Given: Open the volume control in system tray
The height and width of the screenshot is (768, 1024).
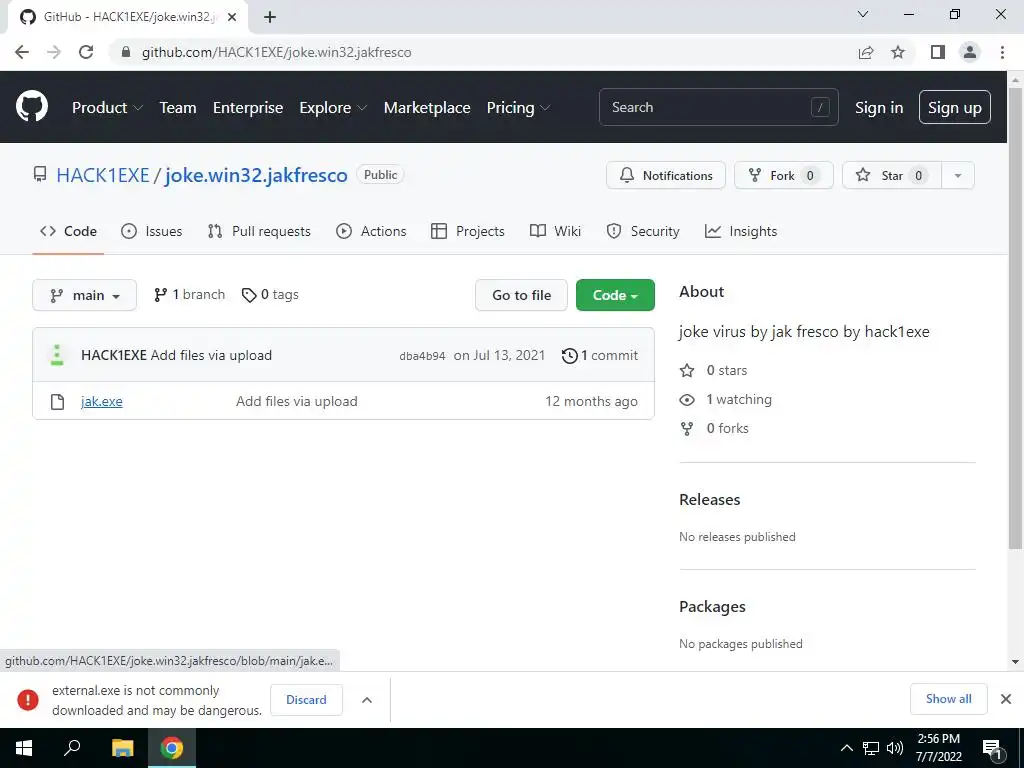Looking at the screenshot, I should (895, 748).
